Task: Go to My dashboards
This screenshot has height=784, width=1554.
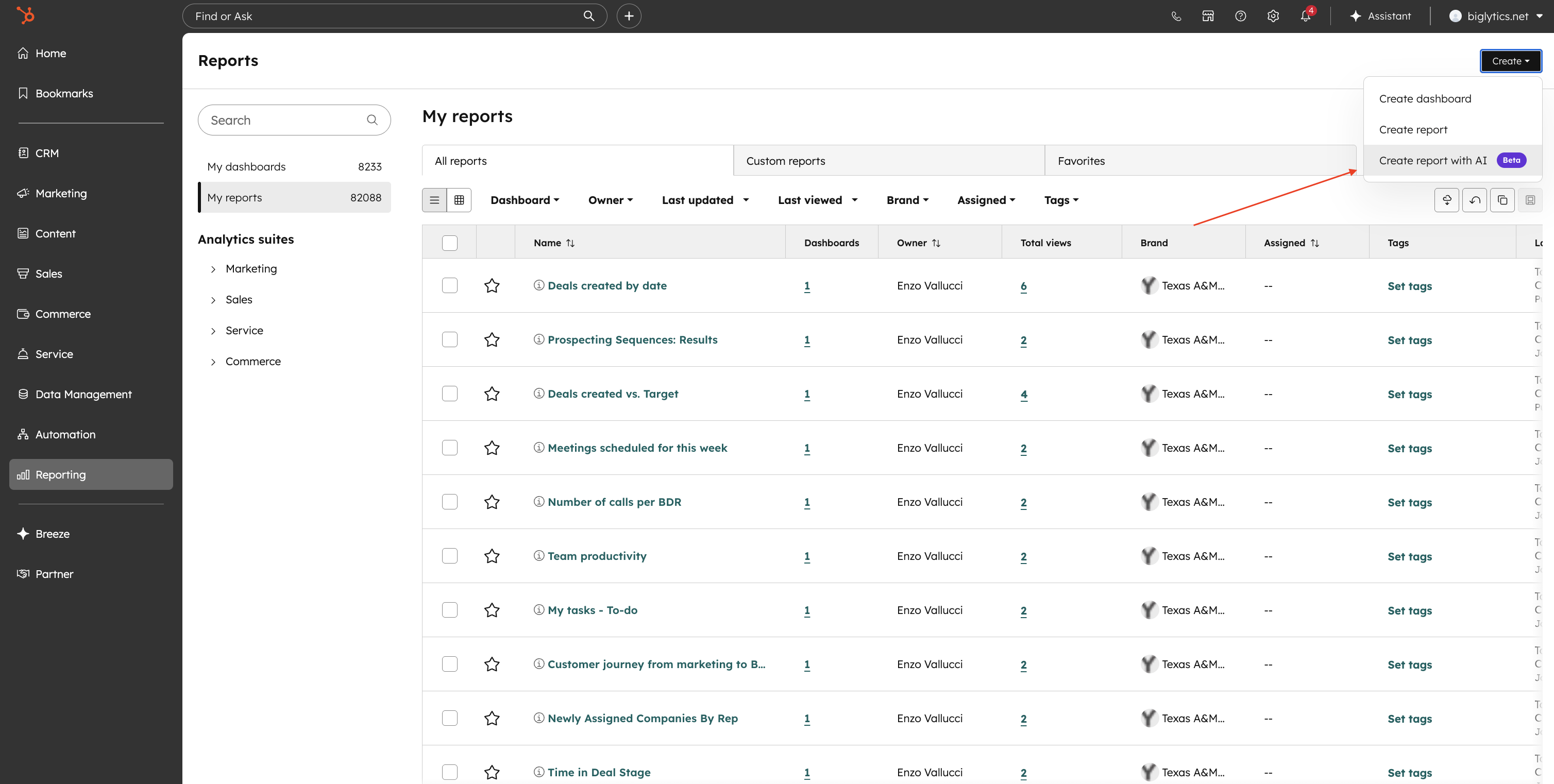Action: 294,166
